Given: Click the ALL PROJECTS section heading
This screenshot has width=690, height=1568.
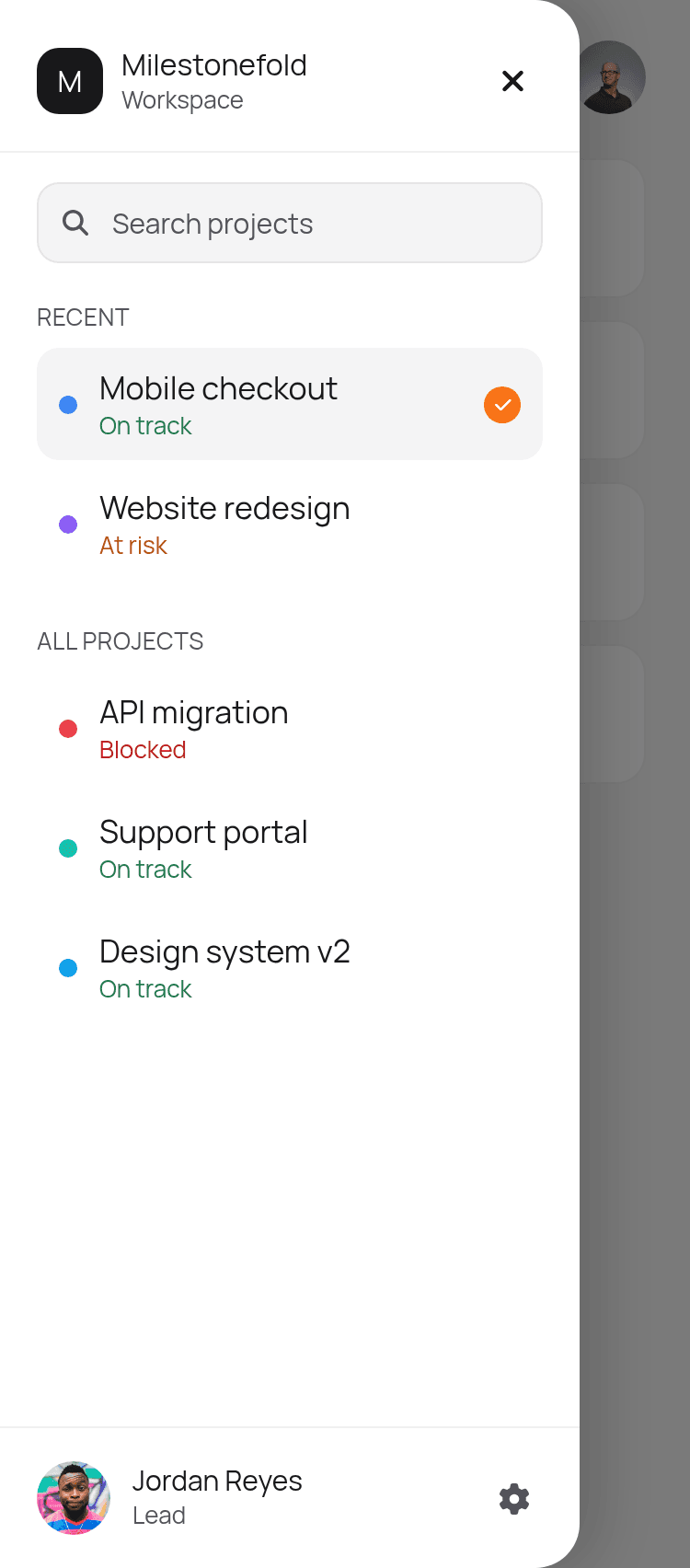Looking at the screenshot, I should (121, 641).
